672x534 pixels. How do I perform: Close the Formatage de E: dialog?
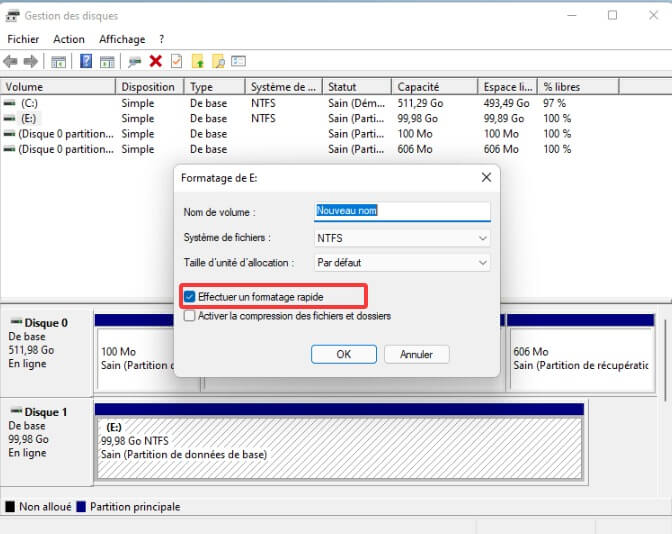[486, 177]
